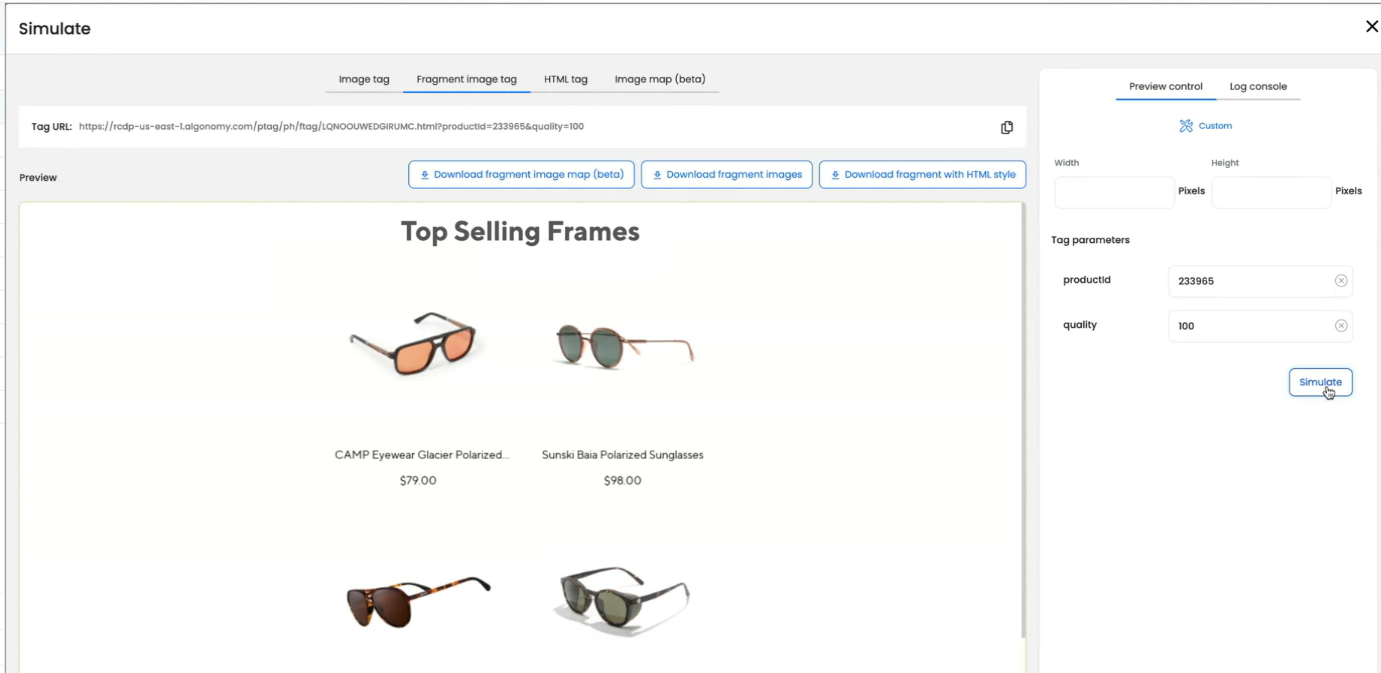The width and height of the screenshot is (1381, 673).
Task: Focus the Height input field
Action: [x=1271, y=192]
